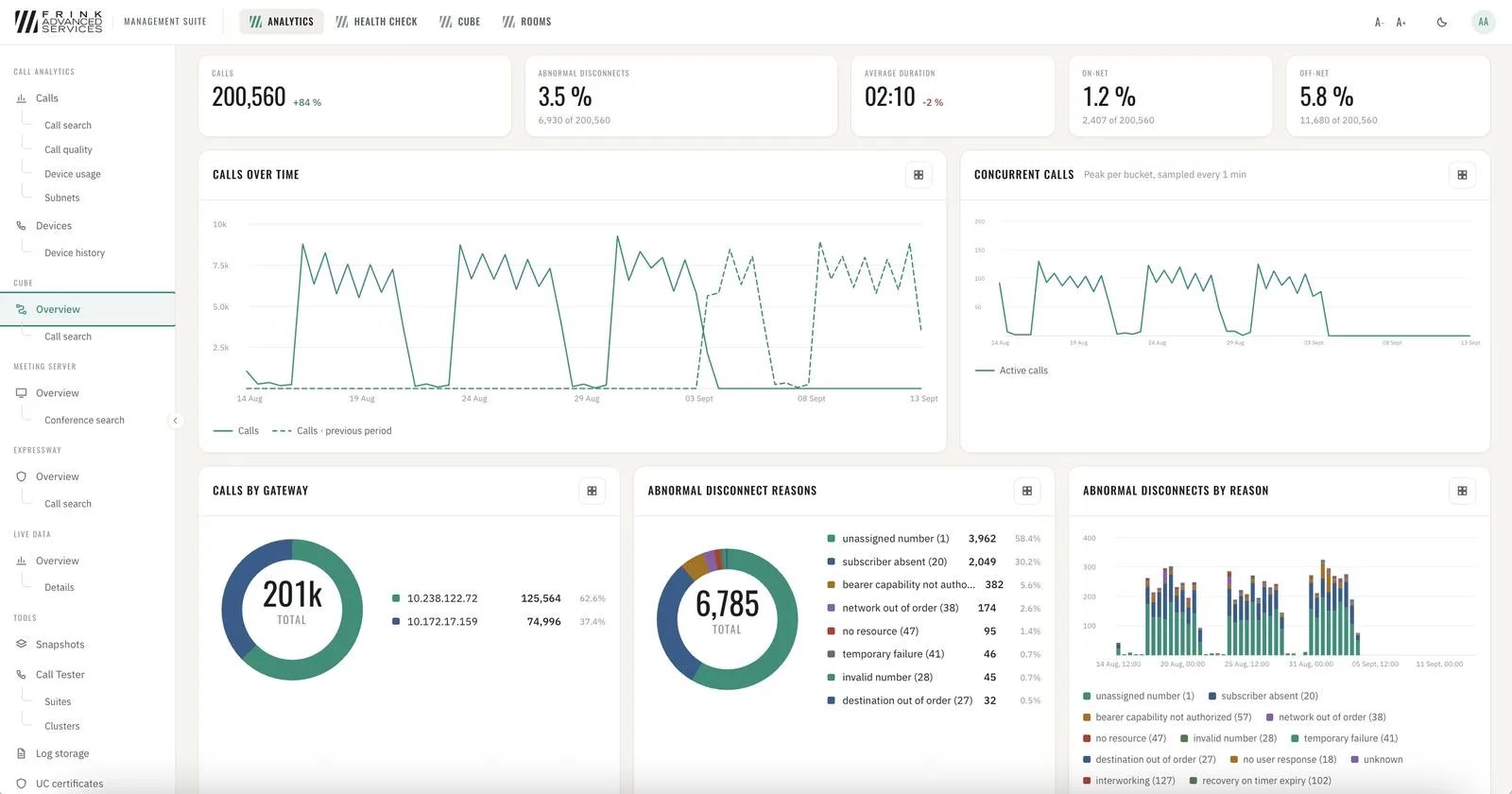
Task: Open Suites under Call Tester
Action: [x=58, y=702]
